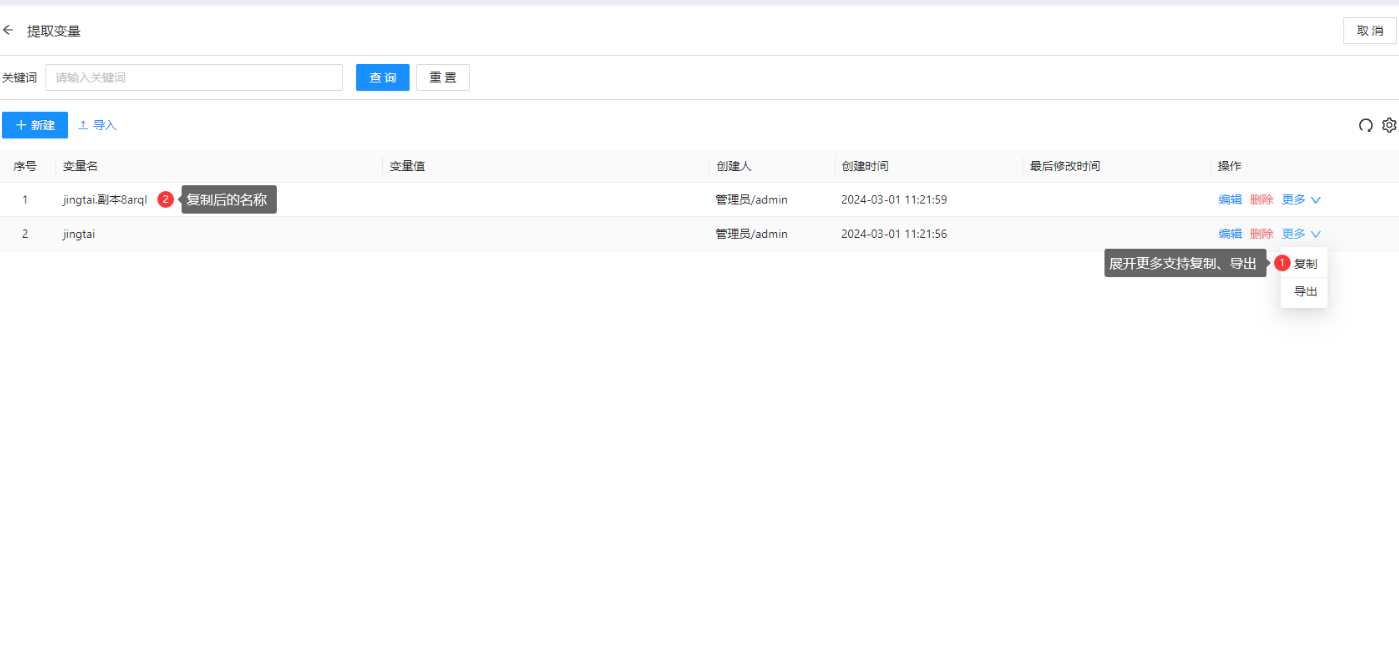Click the 变量名 column header
Image resolution: width=1399 pixels, height=665 pixels.
(x=81, y=166)
